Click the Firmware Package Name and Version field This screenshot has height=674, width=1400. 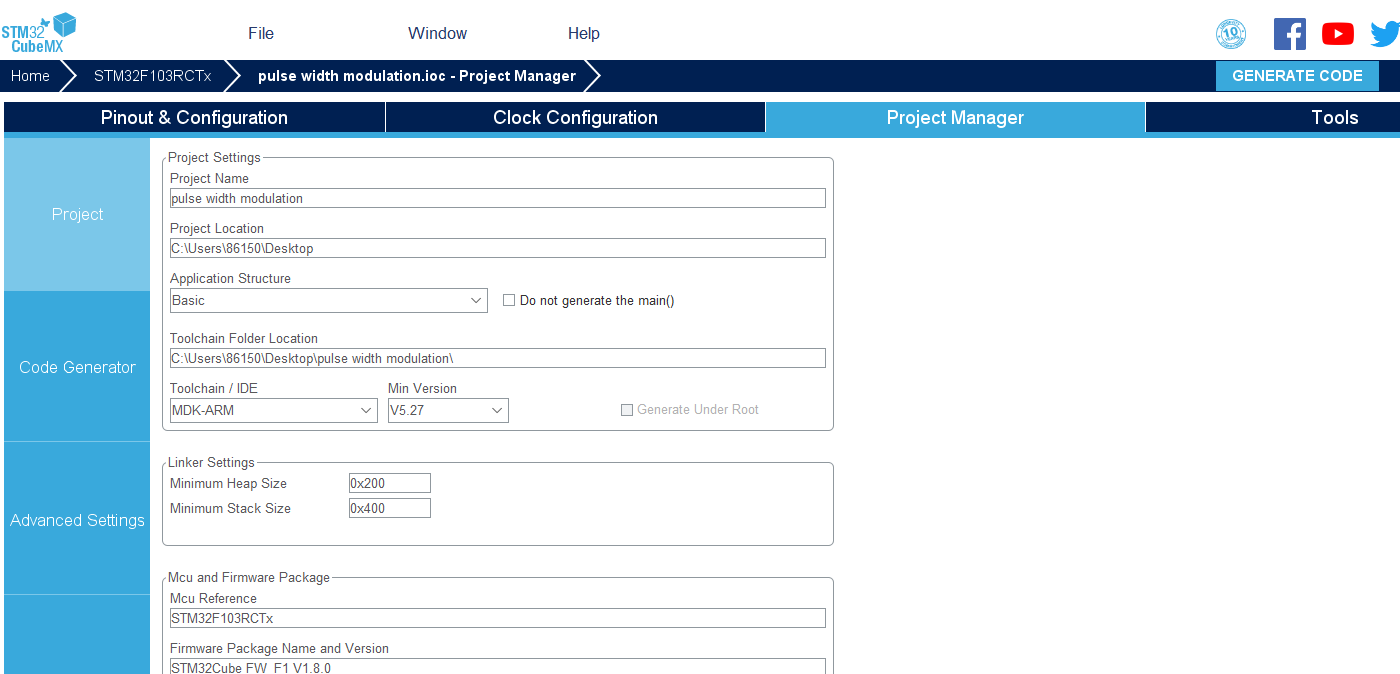(498, 666)
